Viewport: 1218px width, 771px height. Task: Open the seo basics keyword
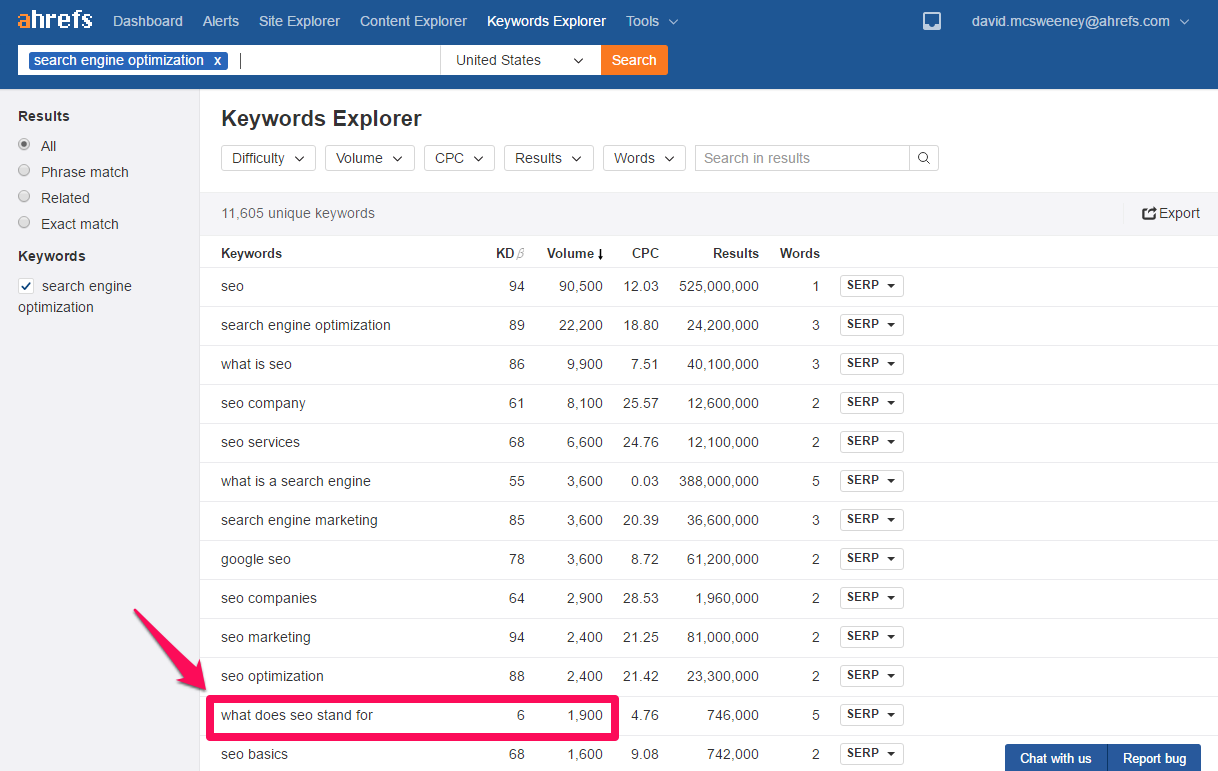[254, 754]
